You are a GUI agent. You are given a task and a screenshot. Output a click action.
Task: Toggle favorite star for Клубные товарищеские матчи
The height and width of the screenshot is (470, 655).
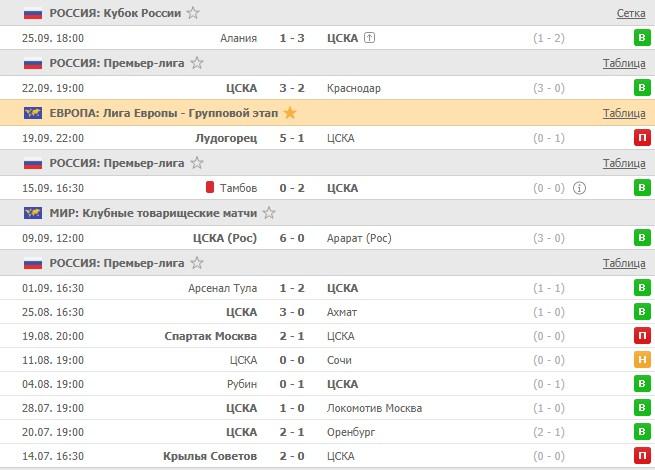click(x=269, y=213)
